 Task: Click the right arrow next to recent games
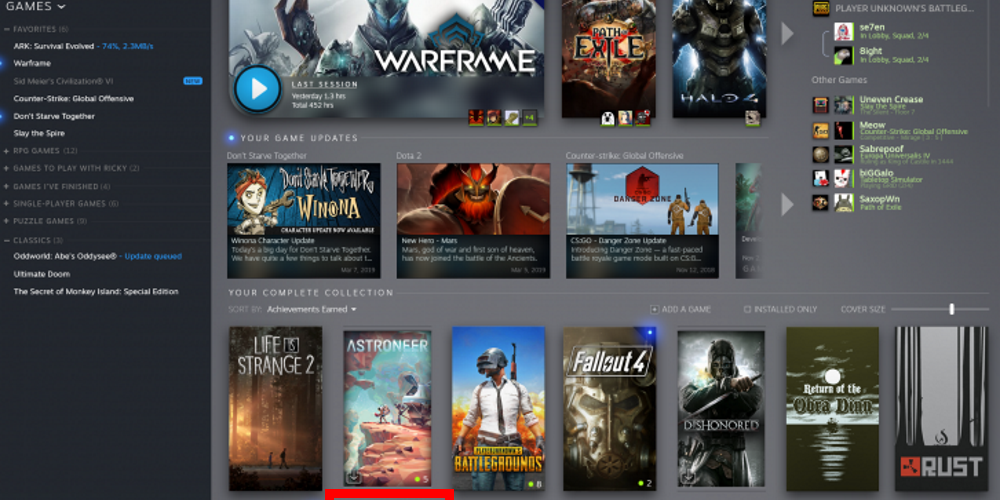pyautogui.click(x=788, y=34)
